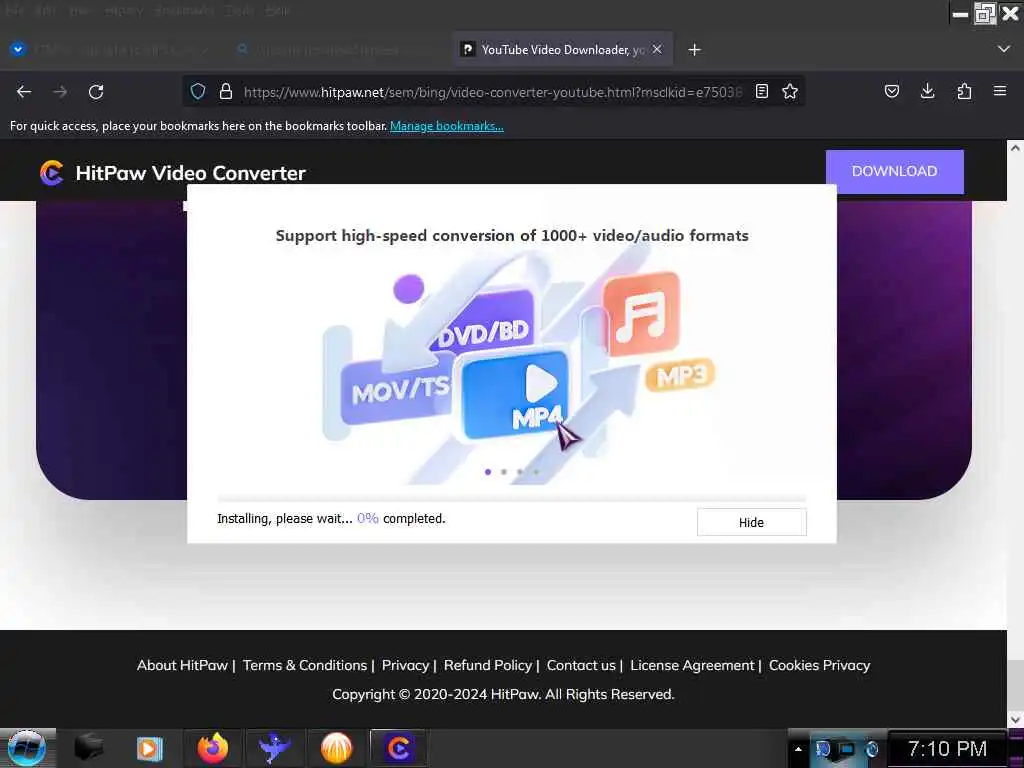Image resolution: width=1024 pixels, height=768 pixels.
Task: Click the page scrollbar down arrow
Action: (1015, 719)
